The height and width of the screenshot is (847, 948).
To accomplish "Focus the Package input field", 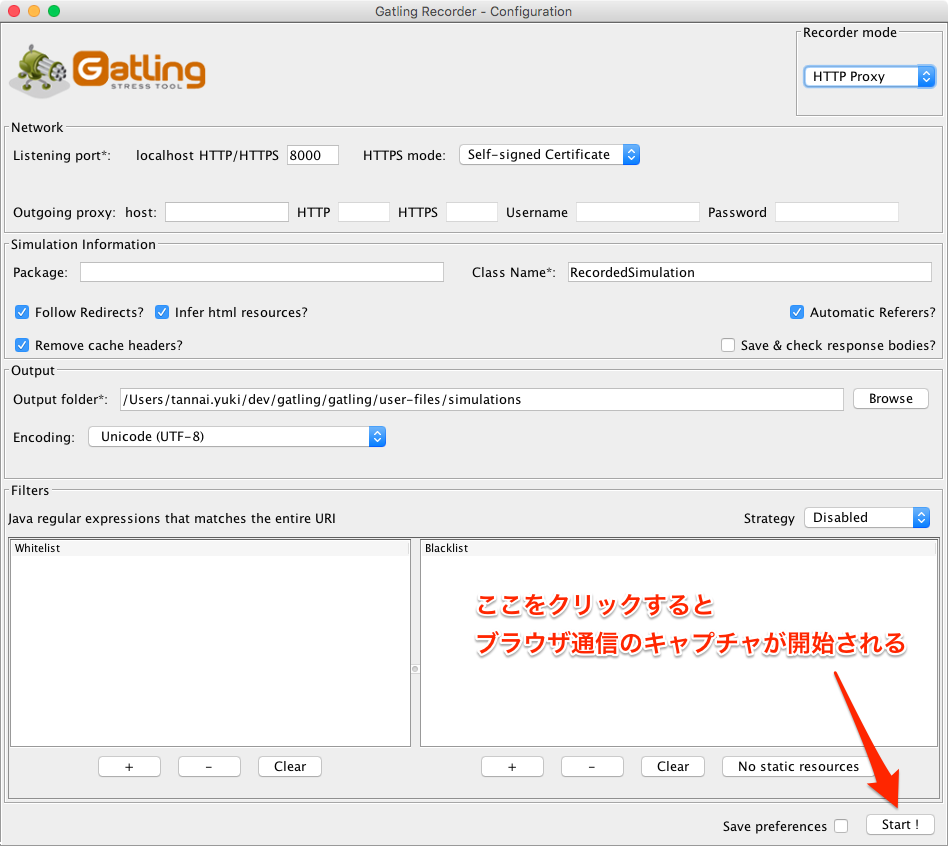I will coord(262,272).
